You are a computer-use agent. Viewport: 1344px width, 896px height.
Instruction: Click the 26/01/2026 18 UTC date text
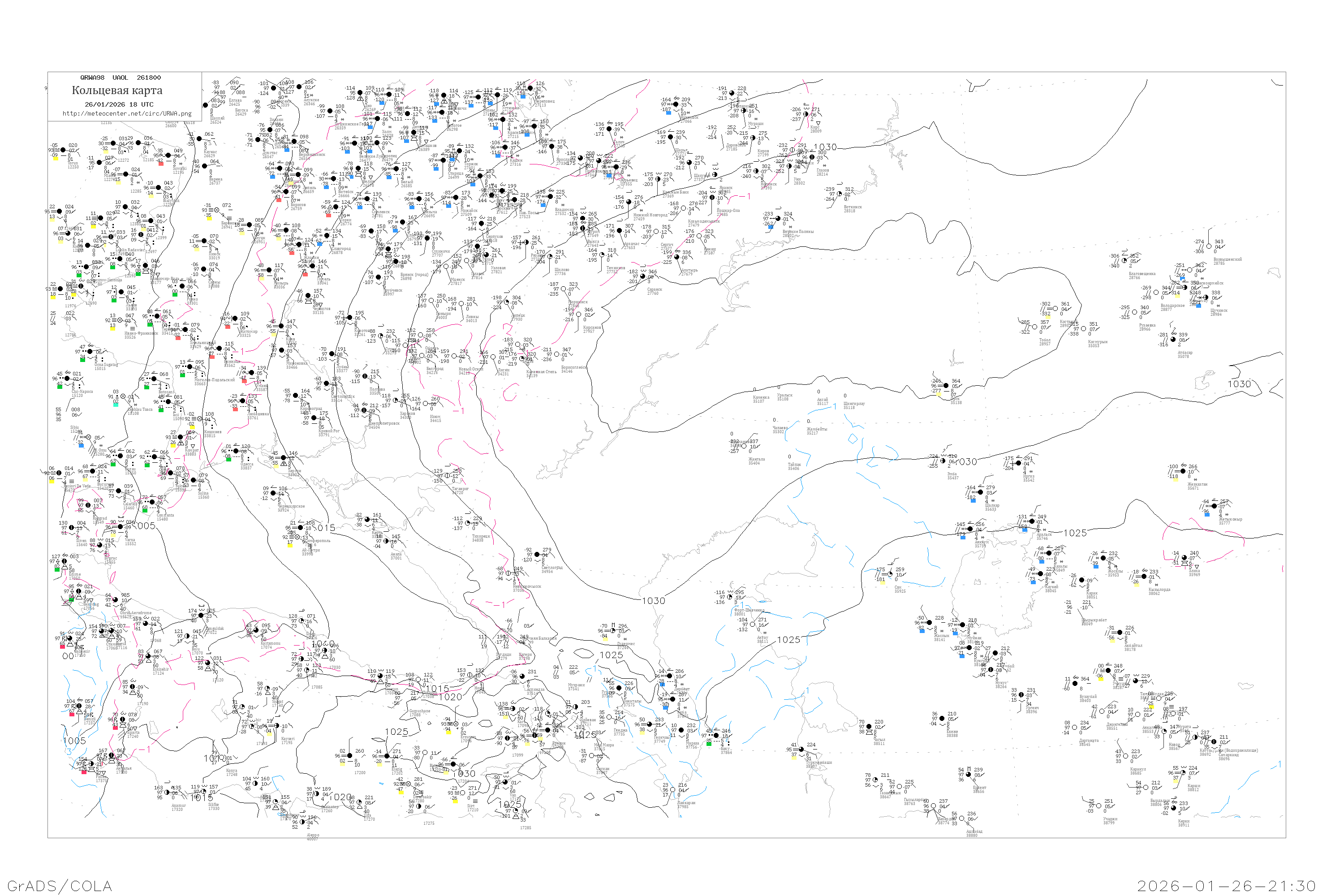(119, 104)
